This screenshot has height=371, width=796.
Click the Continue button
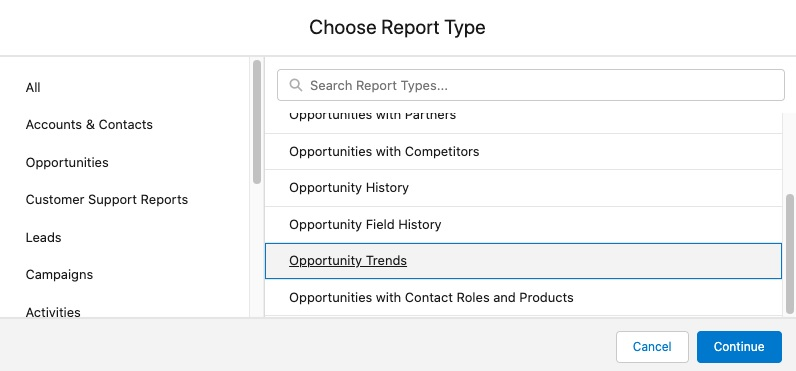[x=739, y=347]
